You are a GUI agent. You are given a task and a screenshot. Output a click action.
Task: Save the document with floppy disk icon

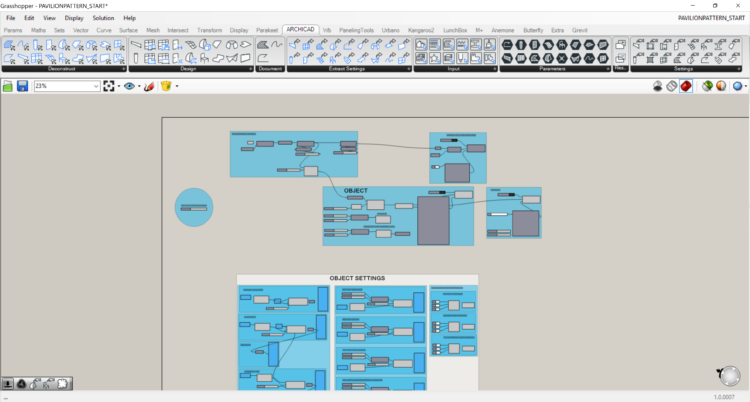[x=22, y=87]
